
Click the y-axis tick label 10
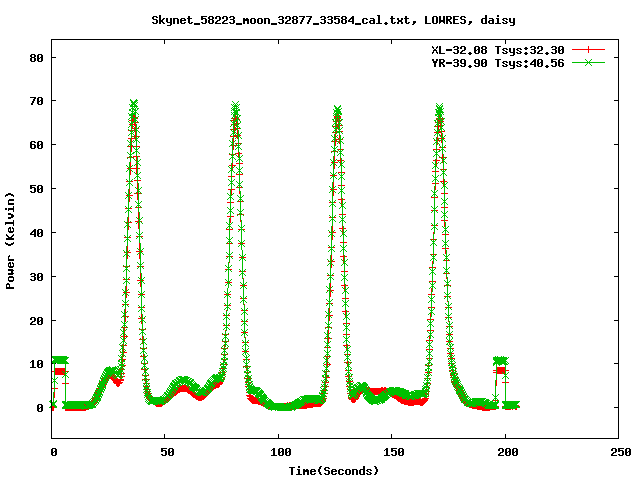point(36,364)
